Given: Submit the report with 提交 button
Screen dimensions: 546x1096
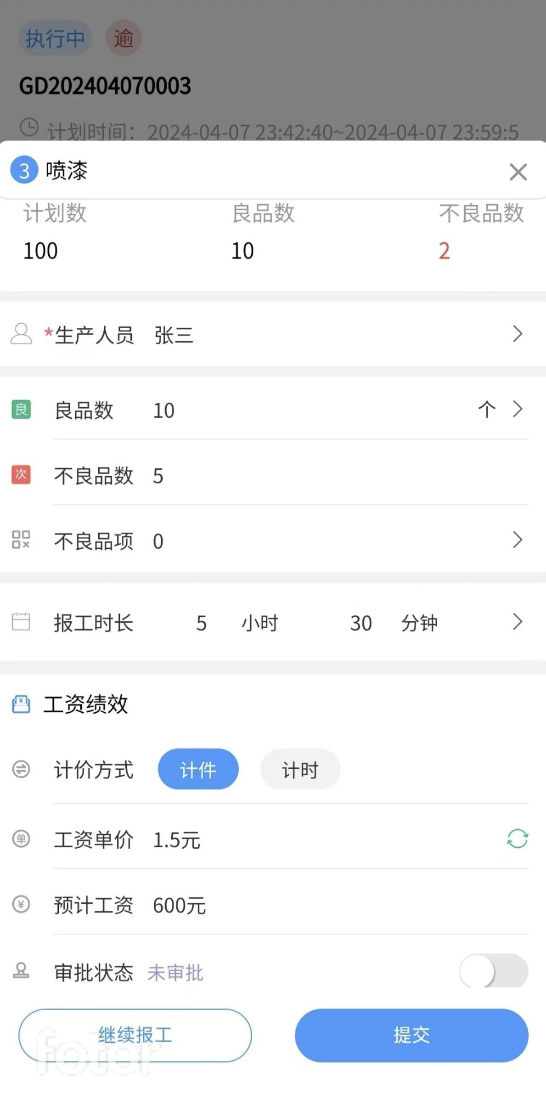Looking at the screenshot, I should tap(412, 1035).
